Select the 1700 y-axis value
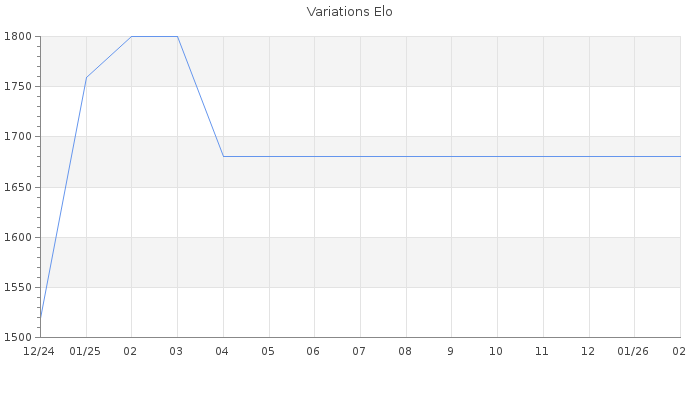 point(19,137)
